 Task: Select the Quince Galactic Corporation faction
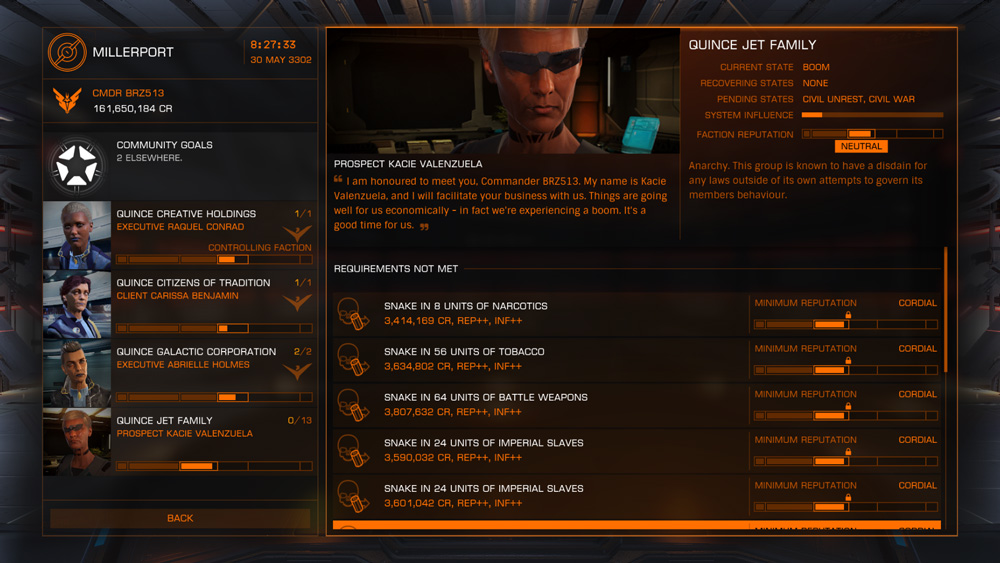pyautogui.click(x=180, y=373)
